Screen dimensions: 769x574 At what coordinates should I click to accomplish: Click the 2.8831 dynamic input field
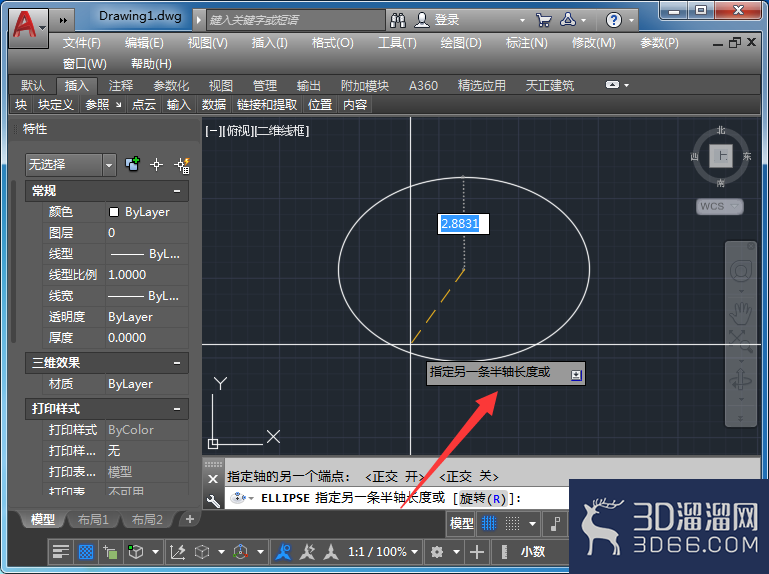click(x=463, y=224)
